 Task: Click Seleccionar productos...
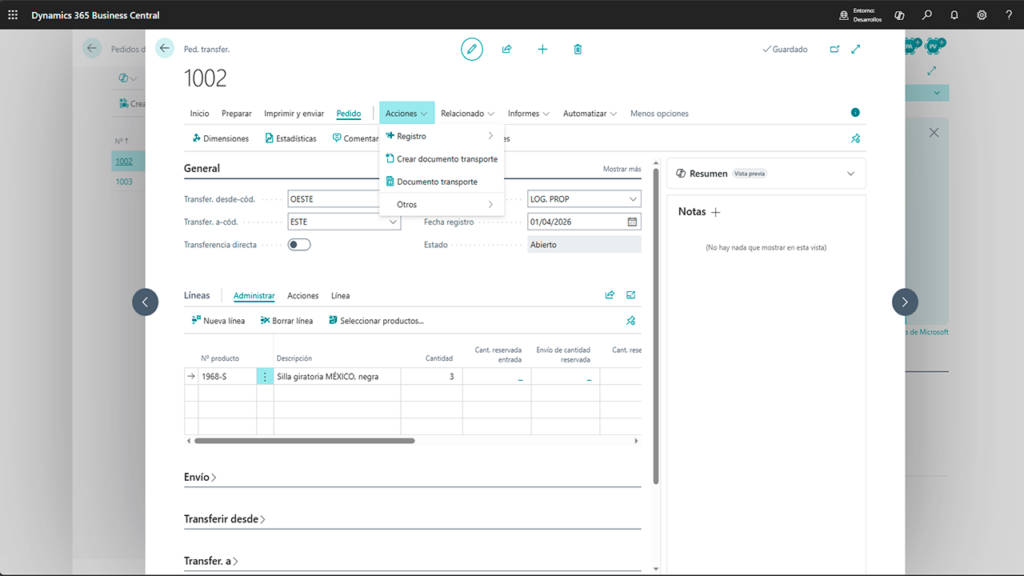376,321
